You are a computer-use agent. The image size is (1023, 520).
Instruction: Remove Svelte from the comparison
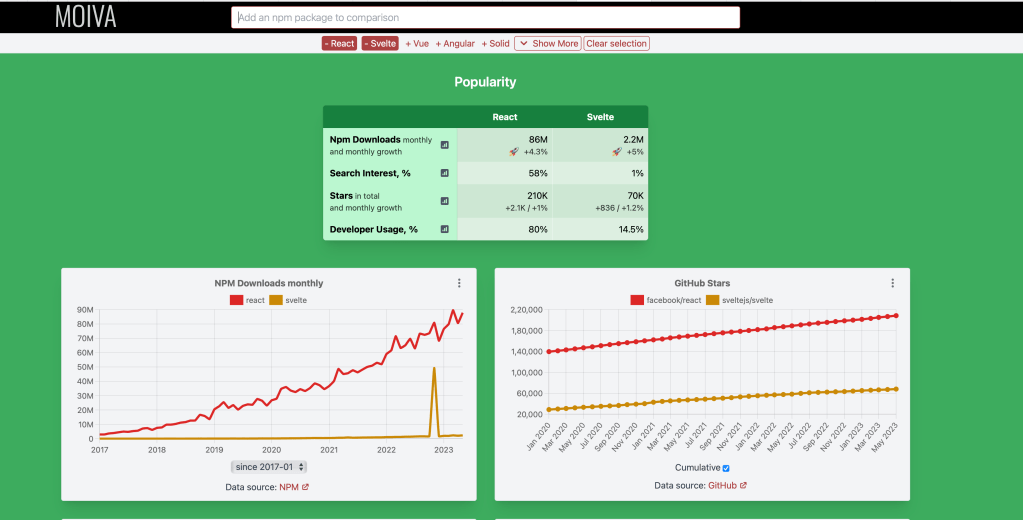(x=380, y=44)
